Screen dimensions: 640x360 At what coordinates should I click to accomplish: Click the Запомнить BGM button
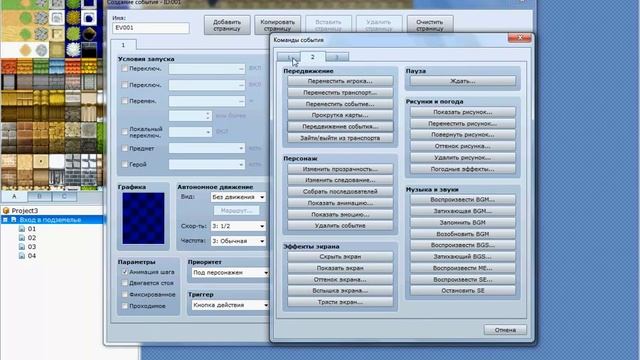pyautogui.click(x=462, y=222)
